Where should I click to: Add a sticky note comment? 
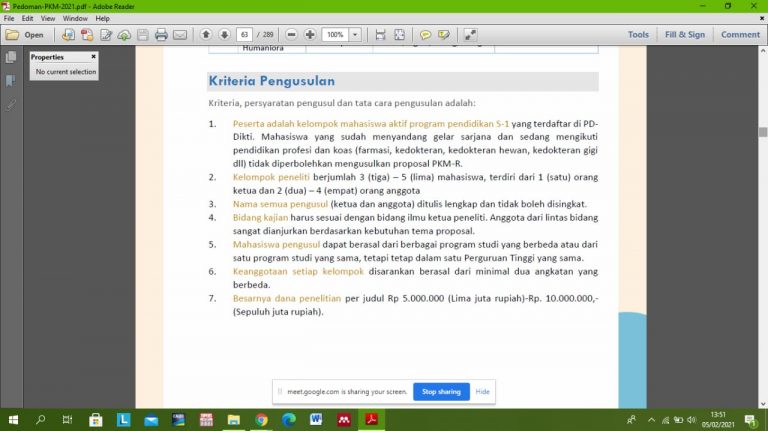[x=426, y=35]
